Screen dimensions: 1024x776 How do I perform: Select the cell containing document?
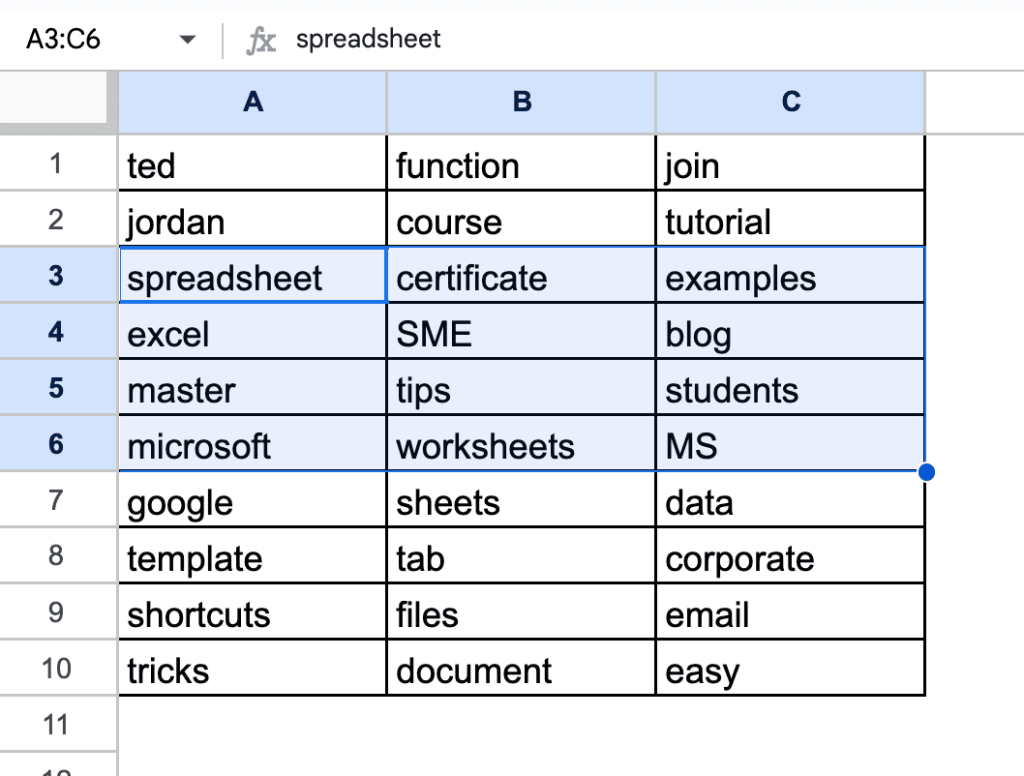tap(520, 670)
